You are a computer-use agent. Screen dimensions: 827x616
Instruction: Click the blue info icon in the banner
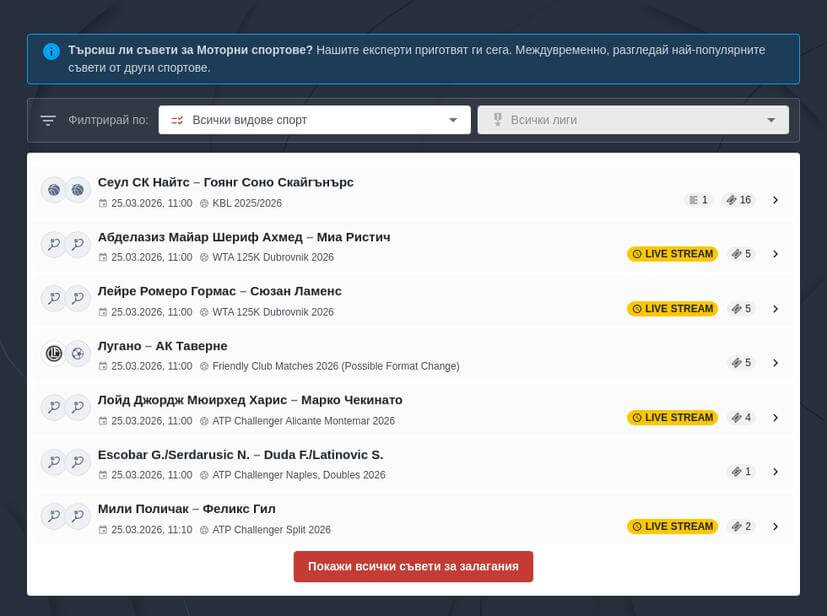[51, 50]
